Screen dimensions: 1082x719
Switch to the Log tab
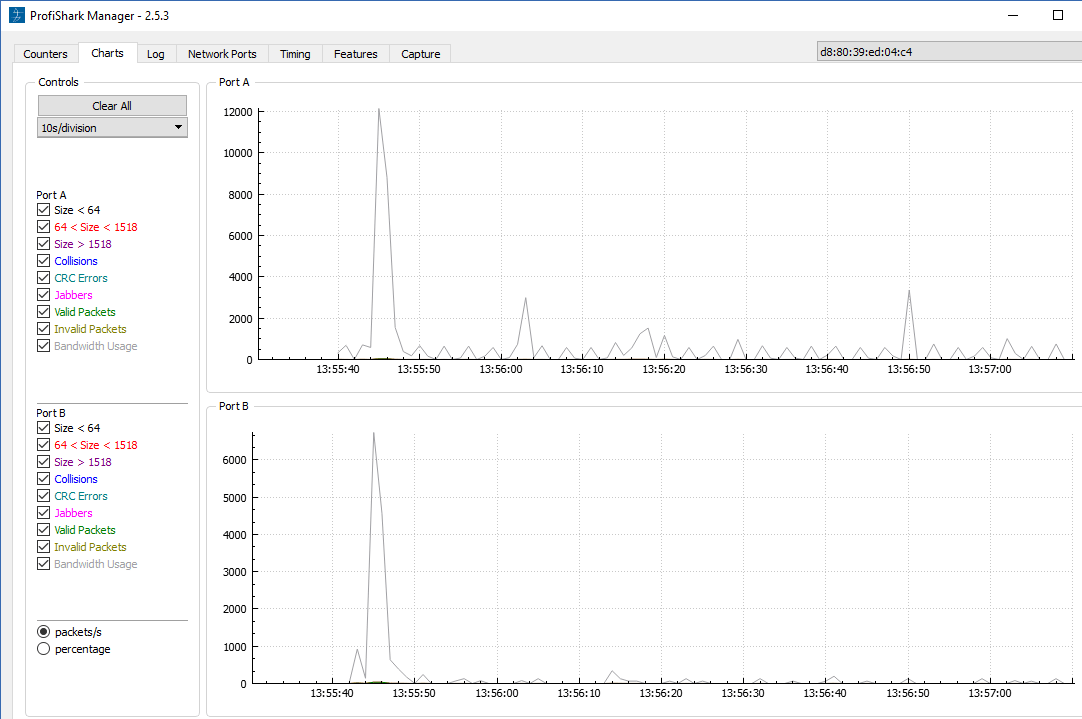coord(155,54)
